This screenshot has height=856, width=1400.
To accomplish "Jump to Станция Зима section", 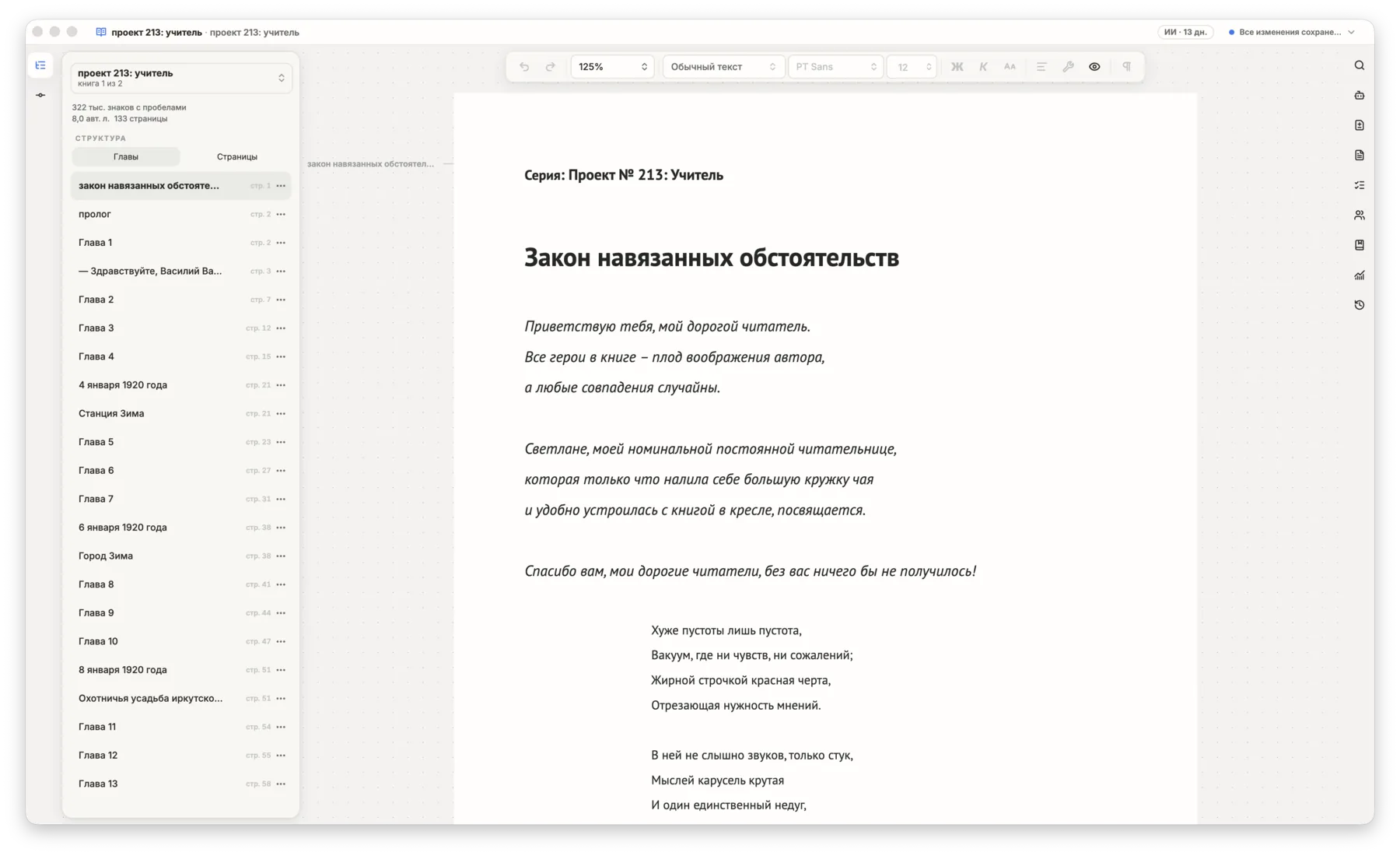I will [181, 413].
